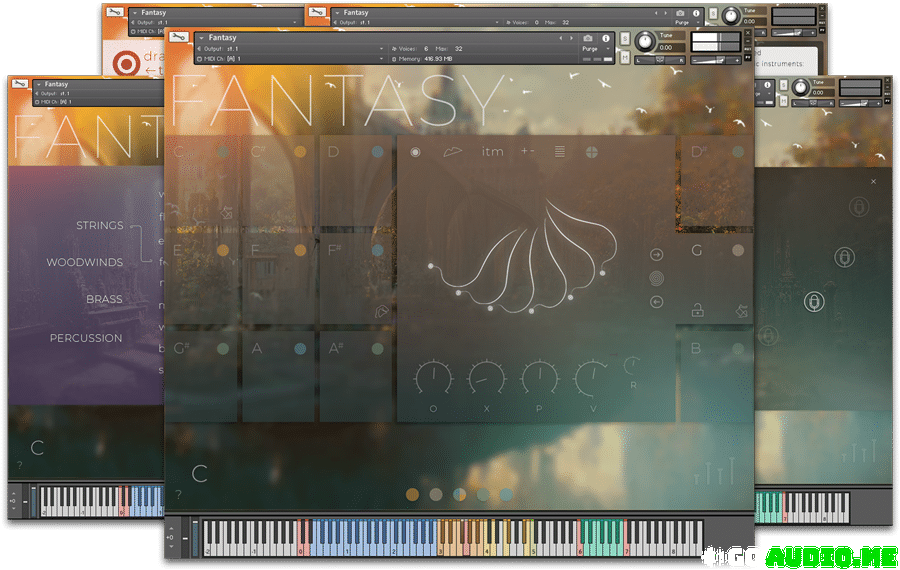Go to next instrument arrow in front header
Image resolution: width=900 pixels, height=570 pixels.
[x=571, y=38]
